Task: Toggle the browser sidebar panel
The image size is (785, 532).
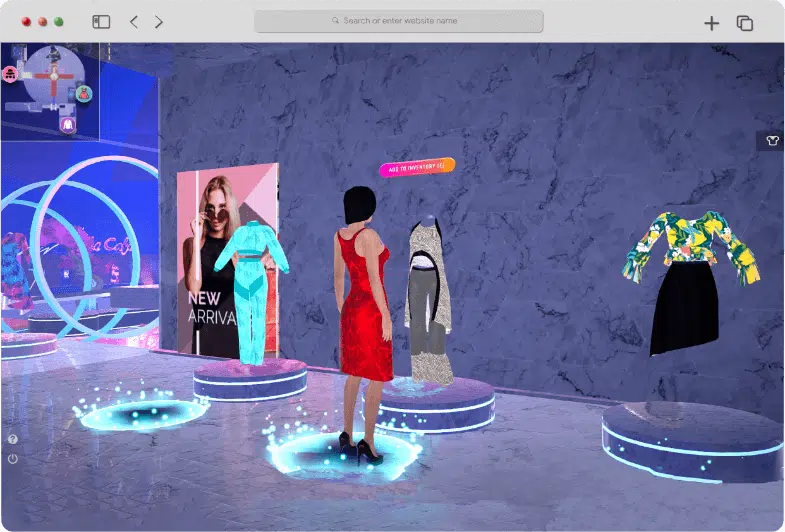Action: tap(101, 22)
